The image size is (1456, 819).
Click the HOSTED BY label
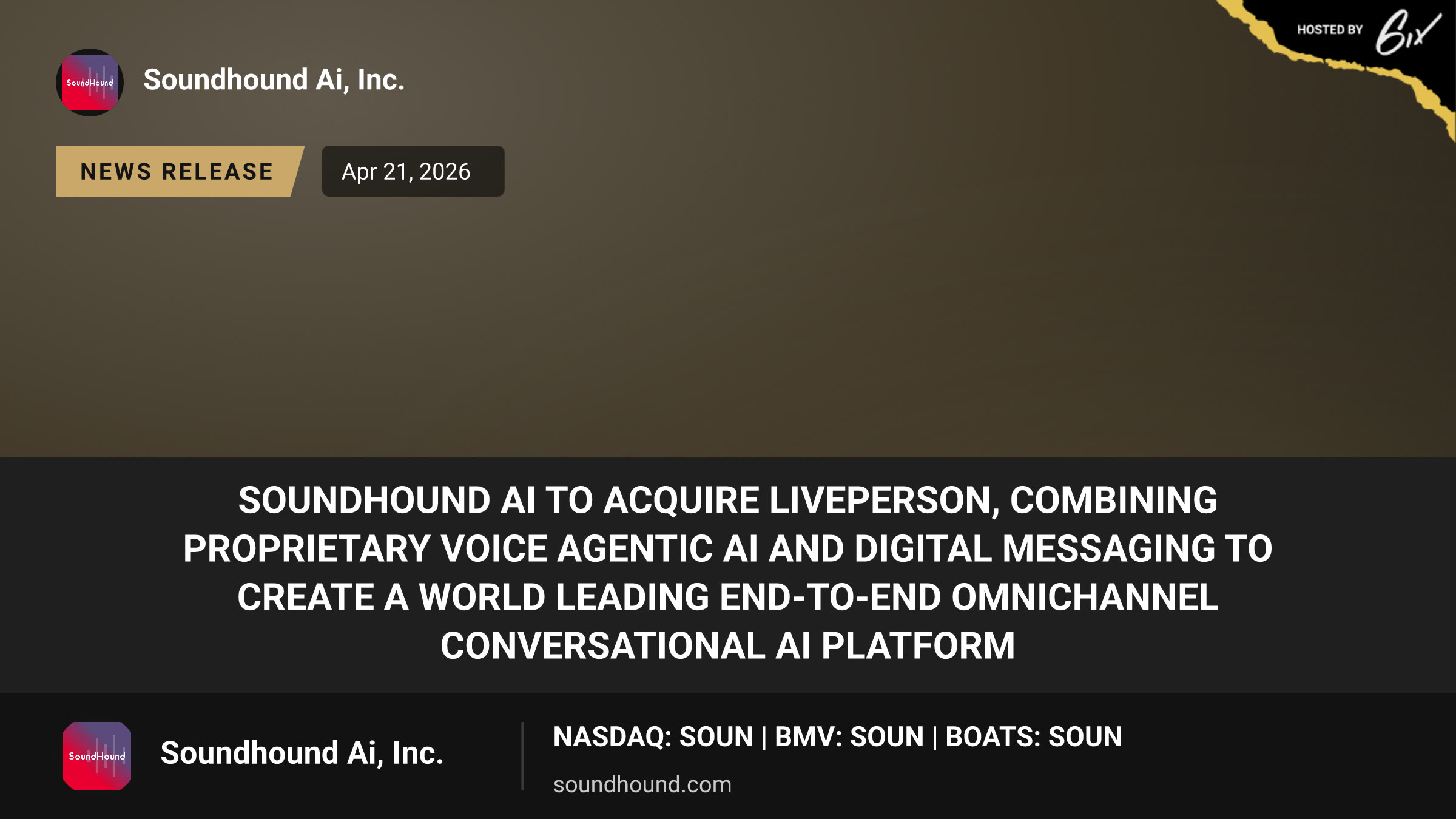pos(1330,30)
